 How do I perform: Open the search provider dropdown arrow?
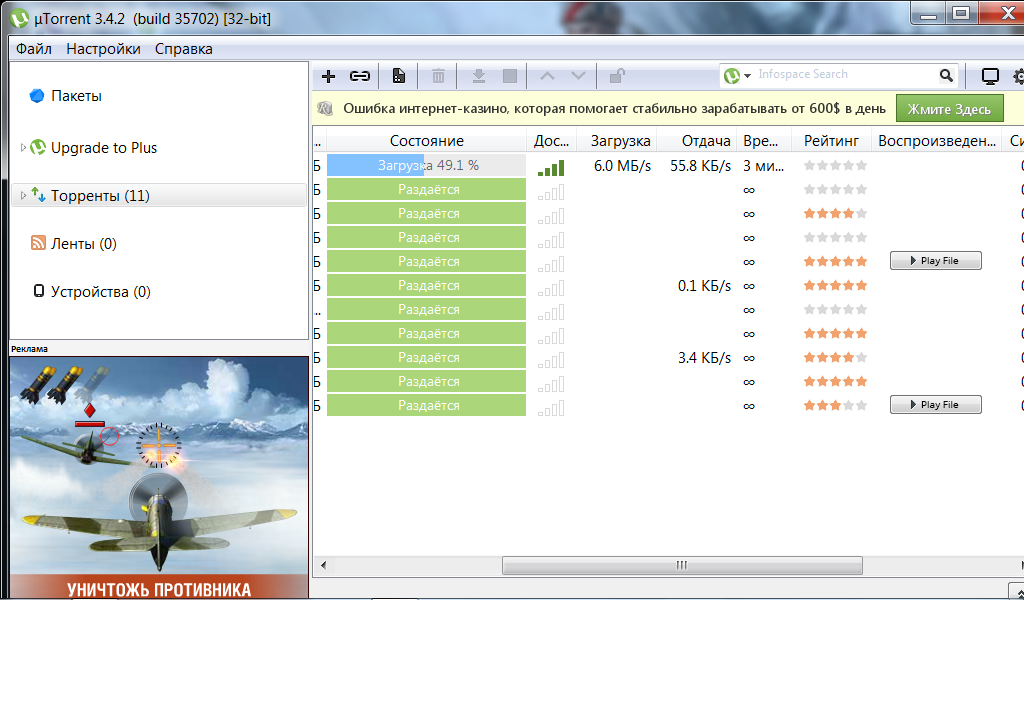point(747,76)
